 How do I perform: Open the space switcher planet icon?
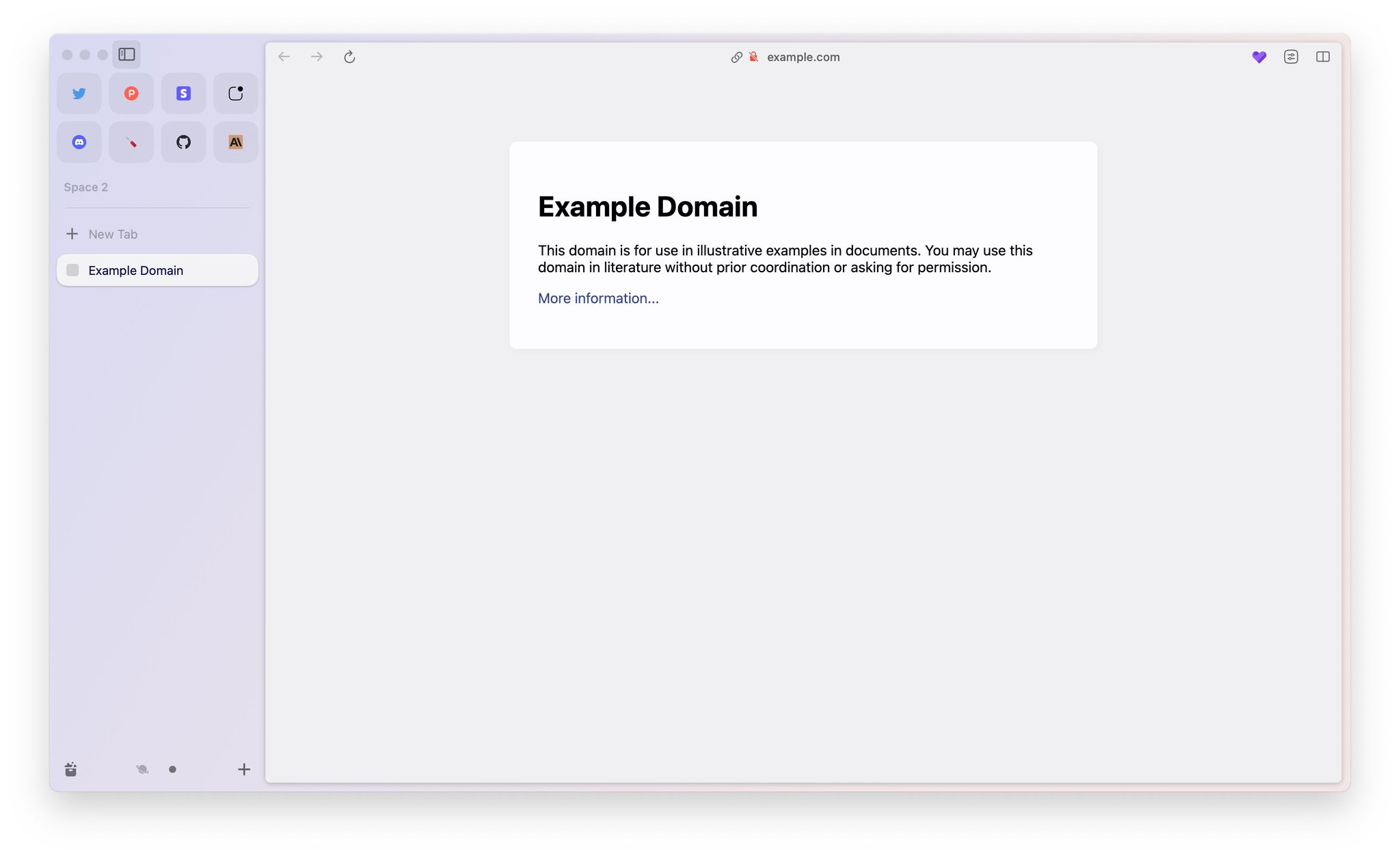[x=142, y=769]
